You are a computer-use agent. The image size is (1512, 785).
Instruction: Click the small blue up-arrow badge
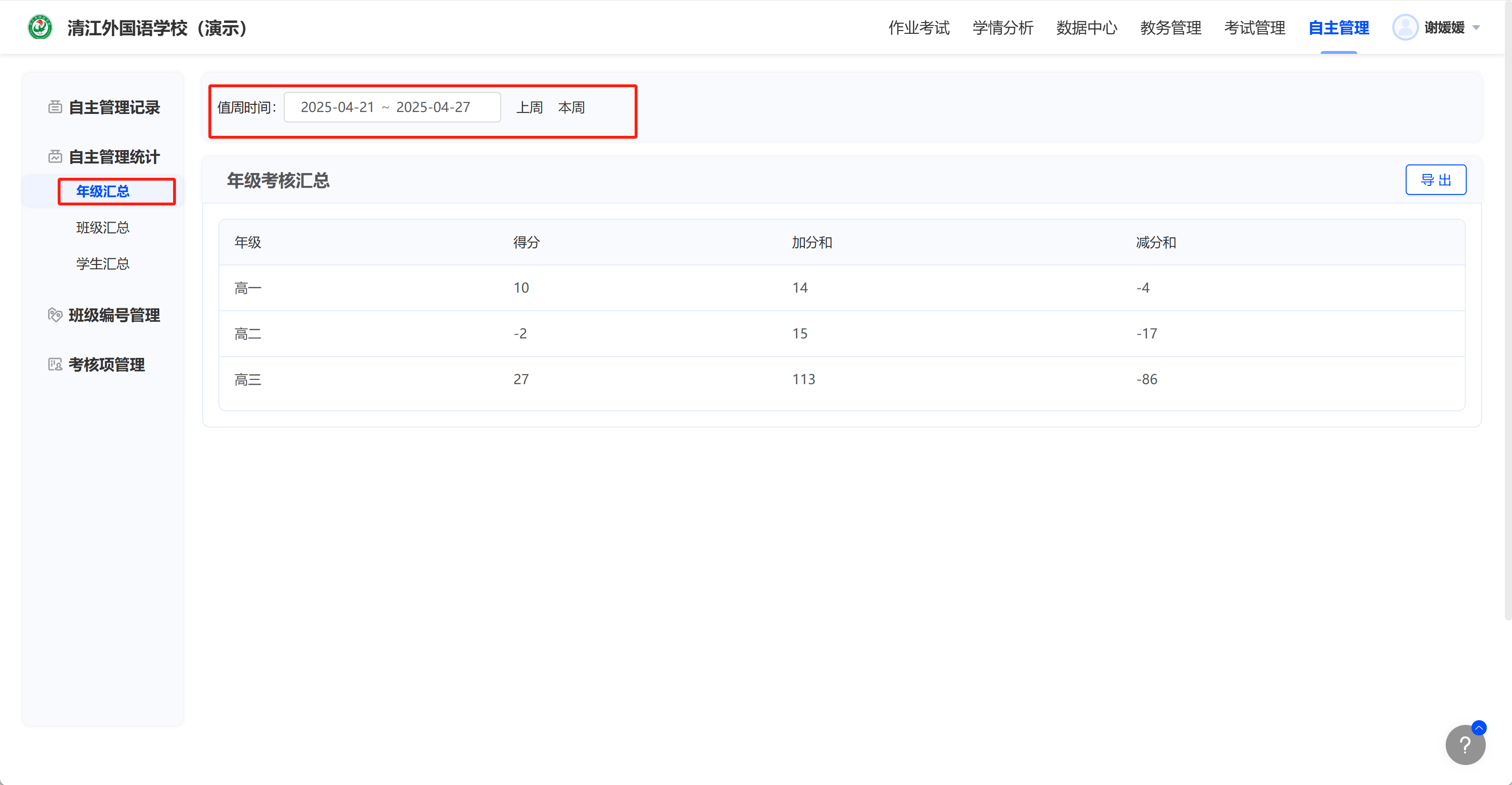coord(1479,727)
